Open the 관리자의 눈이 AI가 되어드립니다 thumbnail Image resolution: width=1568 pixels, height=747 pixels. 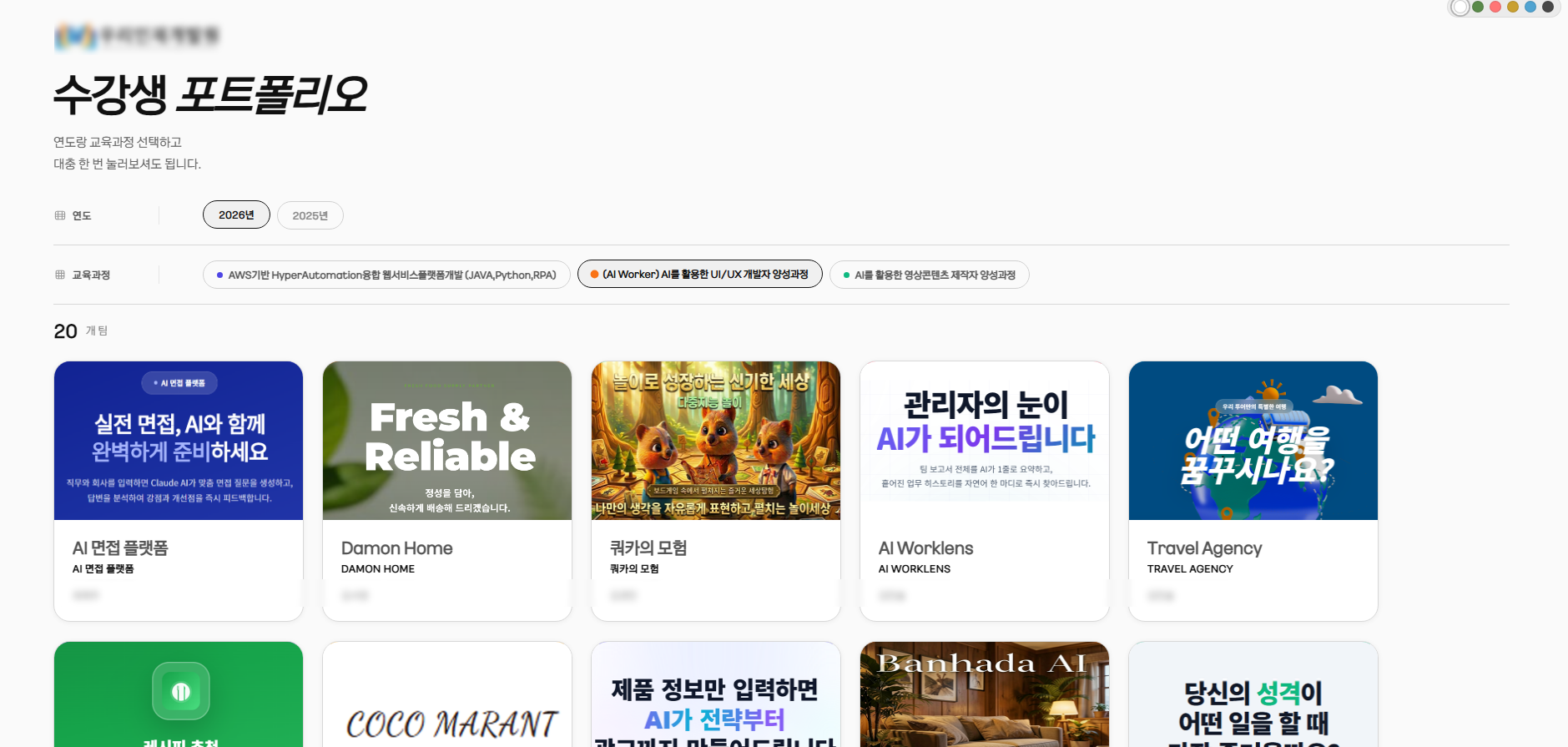click(985, 441)
